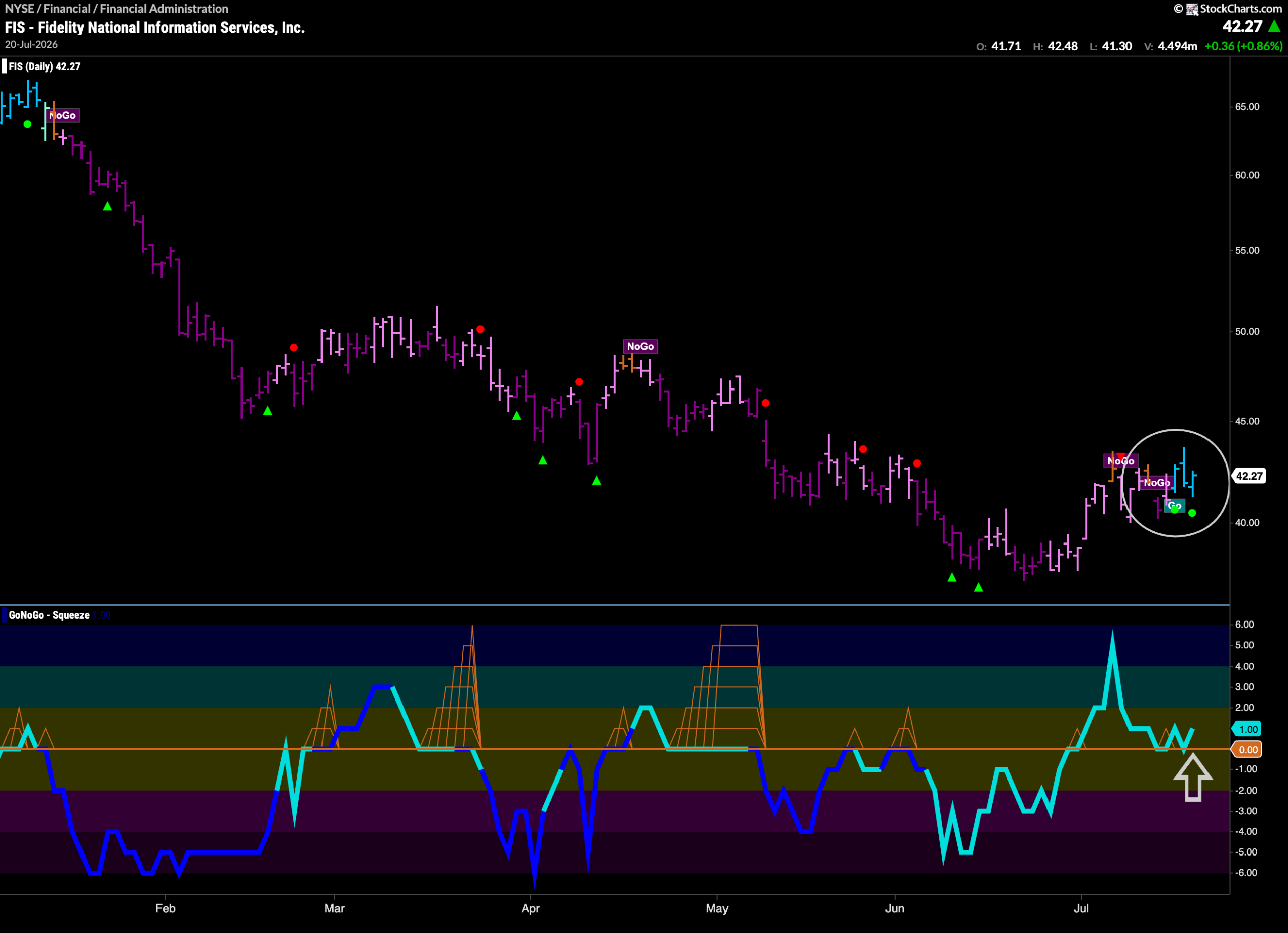Click the red dot just after the Jun label
1288x933 pixels.
917,464
